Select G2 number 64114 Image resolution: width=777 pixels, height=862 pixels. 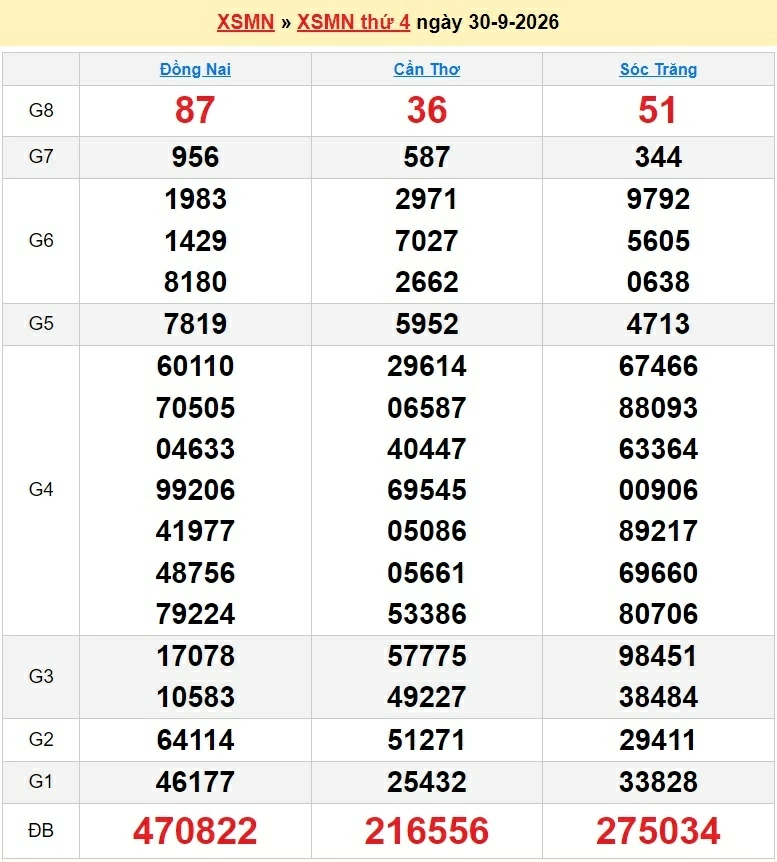(195, 740)
